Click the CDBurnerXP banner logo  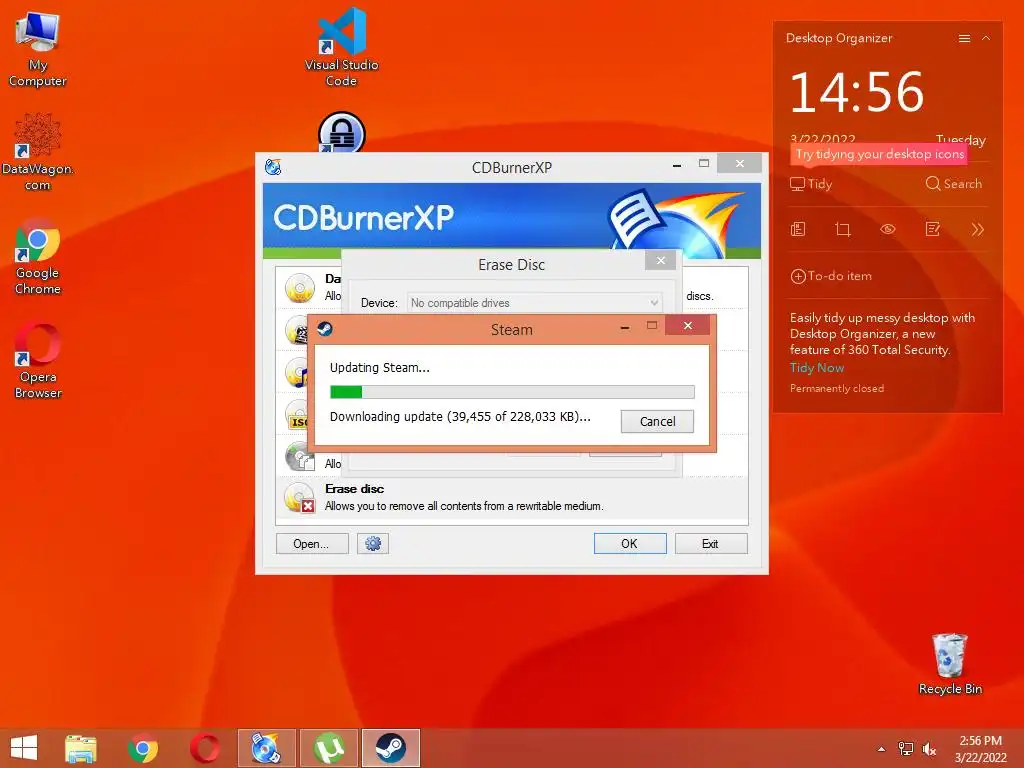(363, 217)
